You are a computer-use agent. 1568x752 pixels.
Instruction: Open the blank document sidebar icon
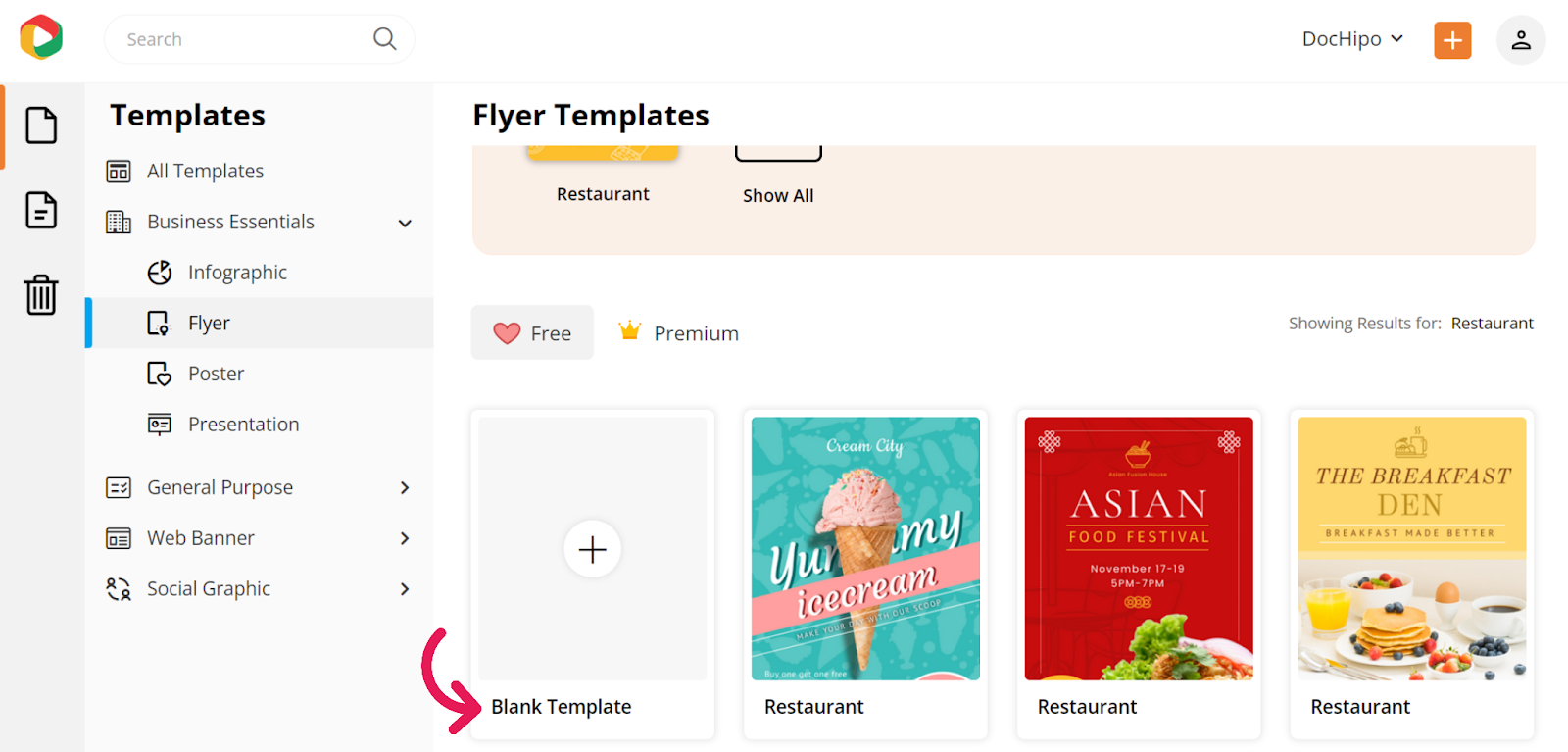pyautogui.click(x=41, y=125)
